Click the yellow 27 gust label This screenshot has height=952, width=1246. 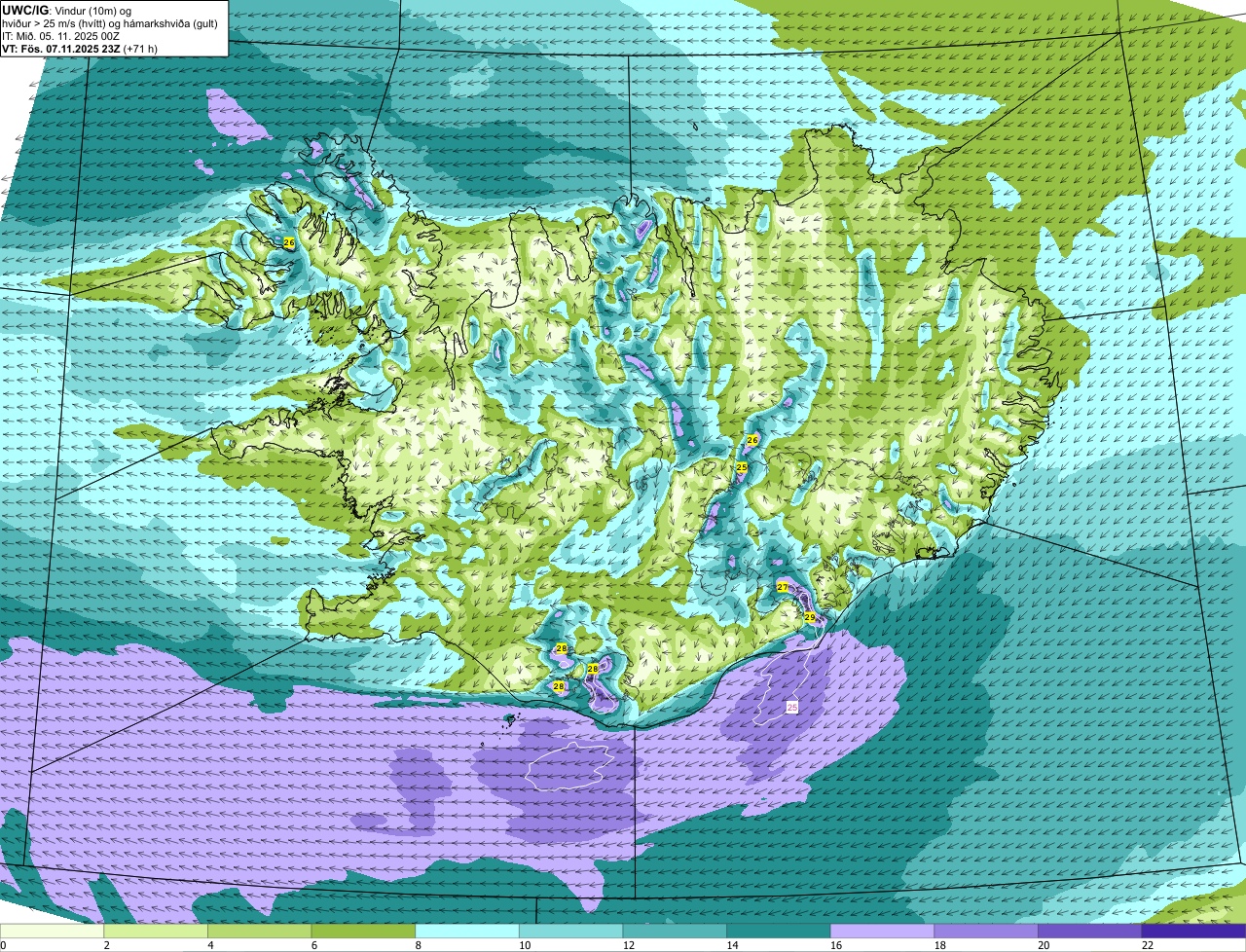783,587
